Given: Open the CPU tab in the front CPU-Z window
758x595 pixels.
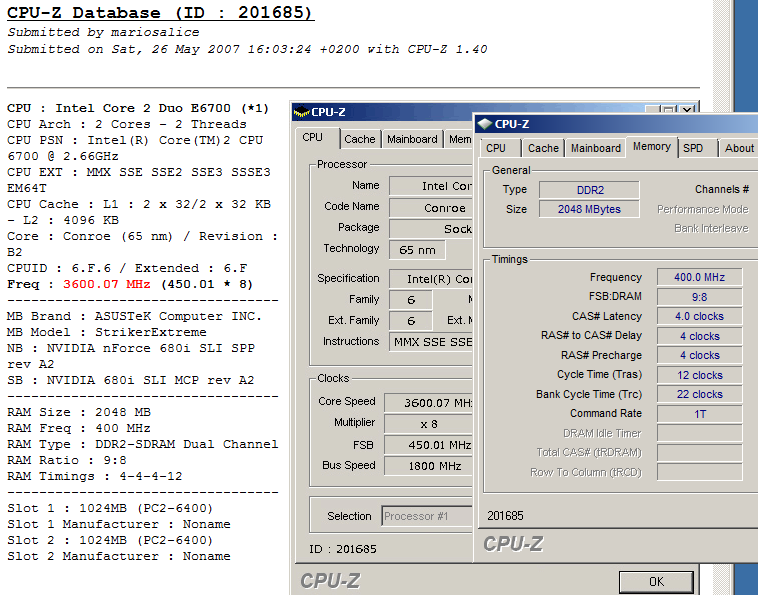Looking at the screenshot, I should 496,148.
